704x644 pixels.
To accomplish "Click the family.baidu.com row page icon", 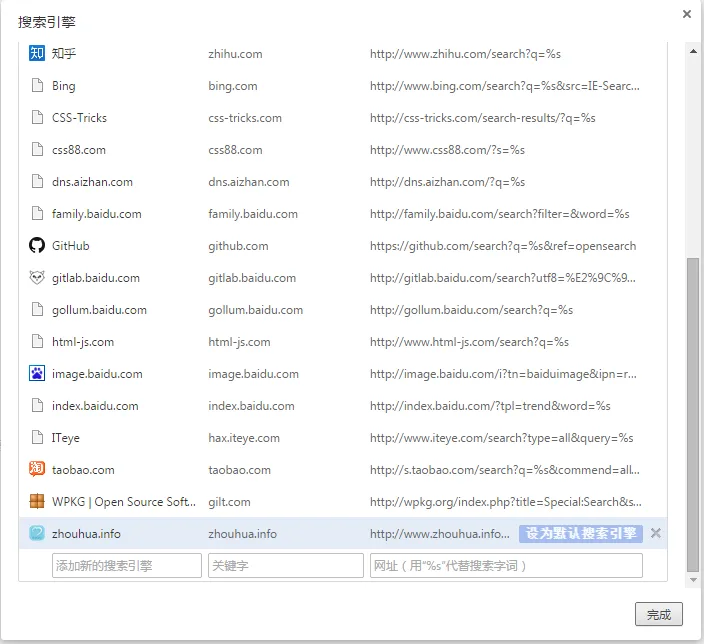I will point(37,213).
